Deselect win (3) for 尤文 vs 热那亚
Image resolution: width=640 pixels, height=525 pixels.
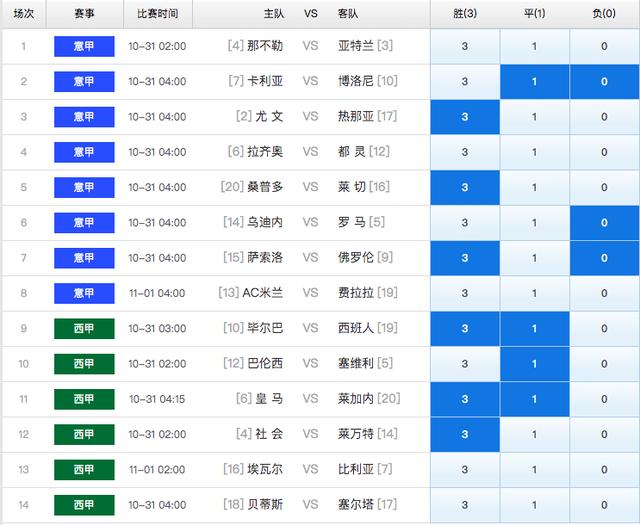[465, 117]
